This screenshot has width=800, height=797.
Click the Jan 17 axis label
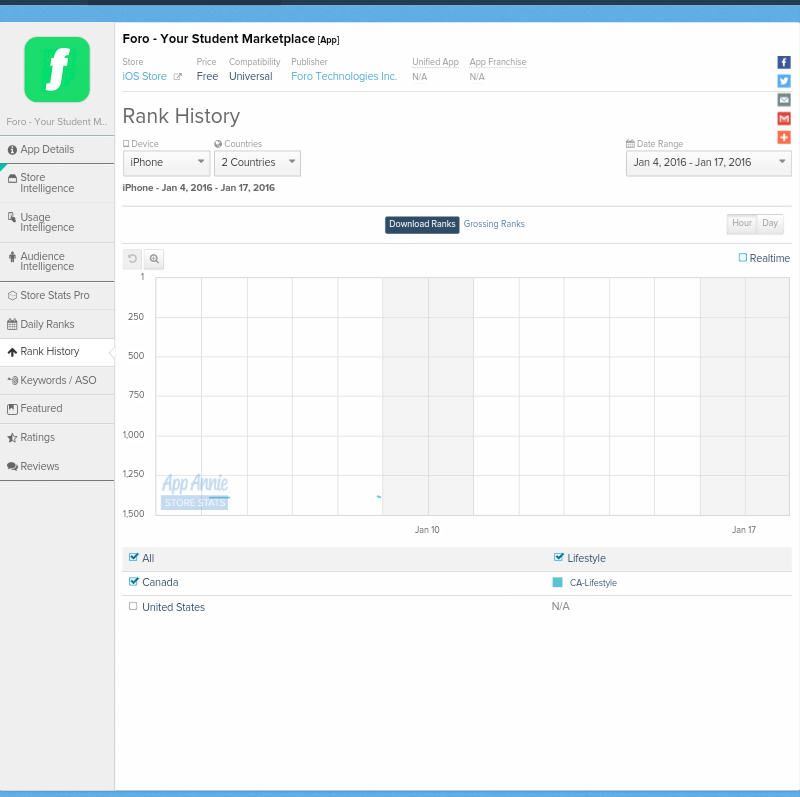click(744, 530)
